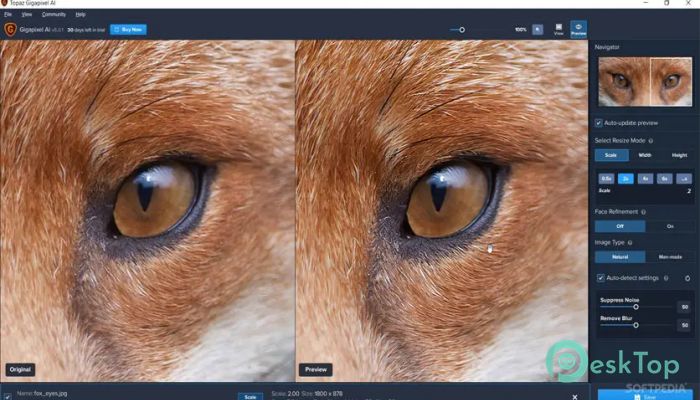Click the Gigapixel AI shield logo
The height and width of the screenshot is (400, 700).
pos(11,30)
